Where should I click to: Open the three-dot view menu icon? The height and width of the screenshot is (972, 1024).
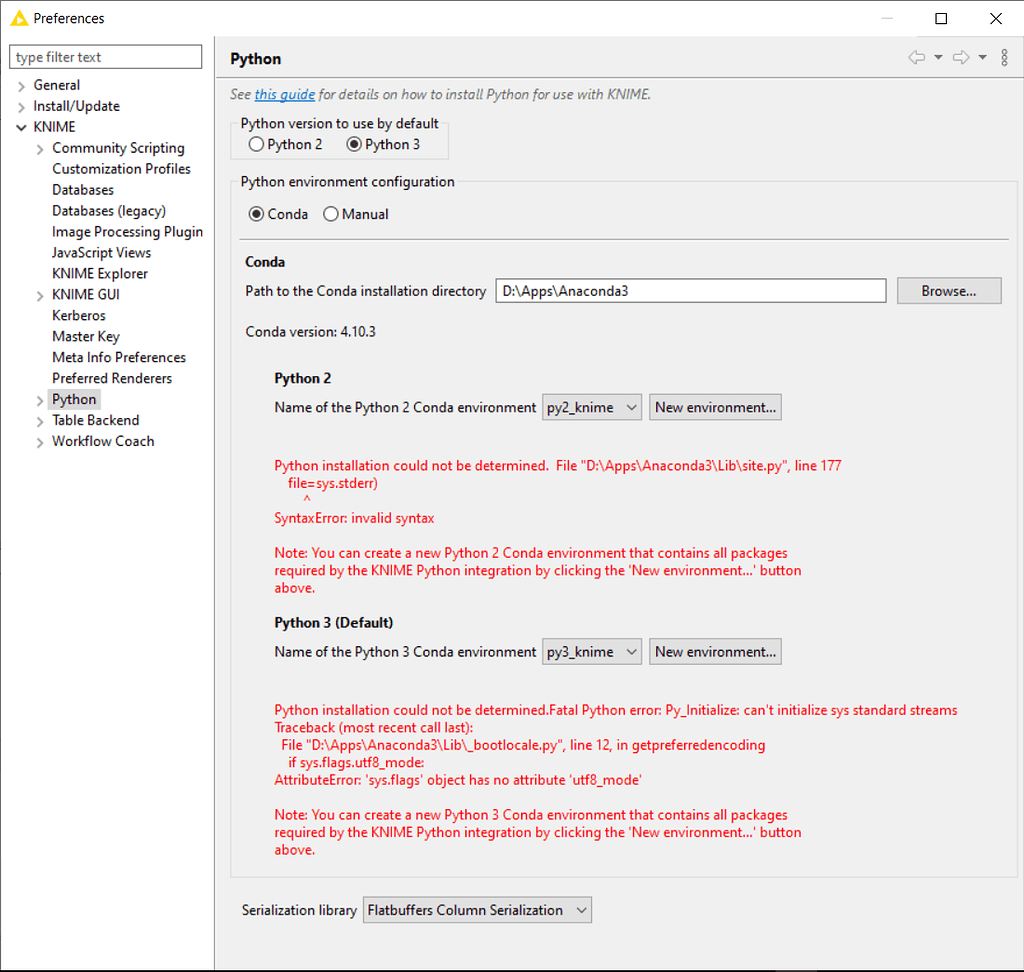[1004, 58]
